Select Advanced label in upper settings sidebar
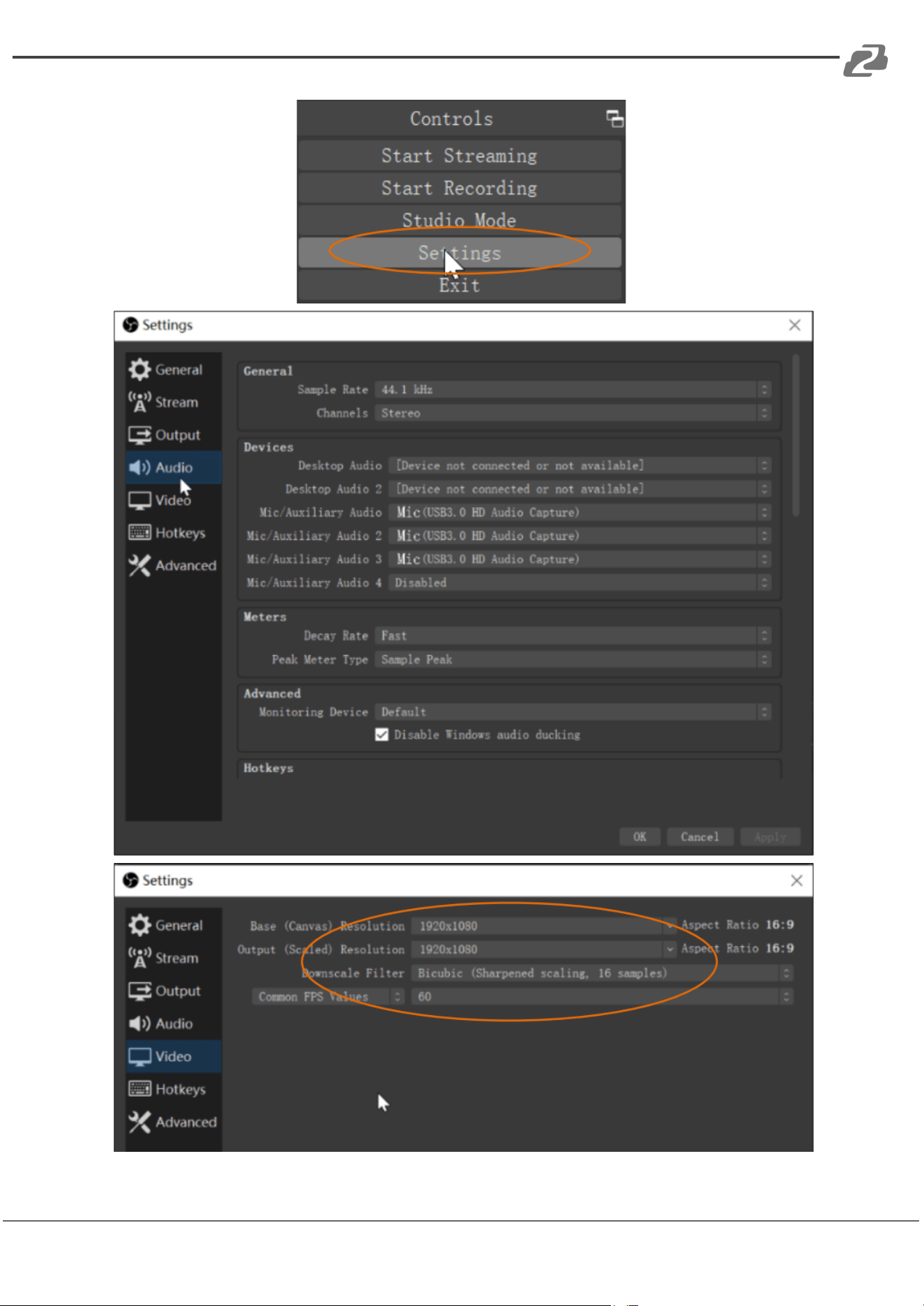This screenshot has width=924, height=1306. pos(185,565)
